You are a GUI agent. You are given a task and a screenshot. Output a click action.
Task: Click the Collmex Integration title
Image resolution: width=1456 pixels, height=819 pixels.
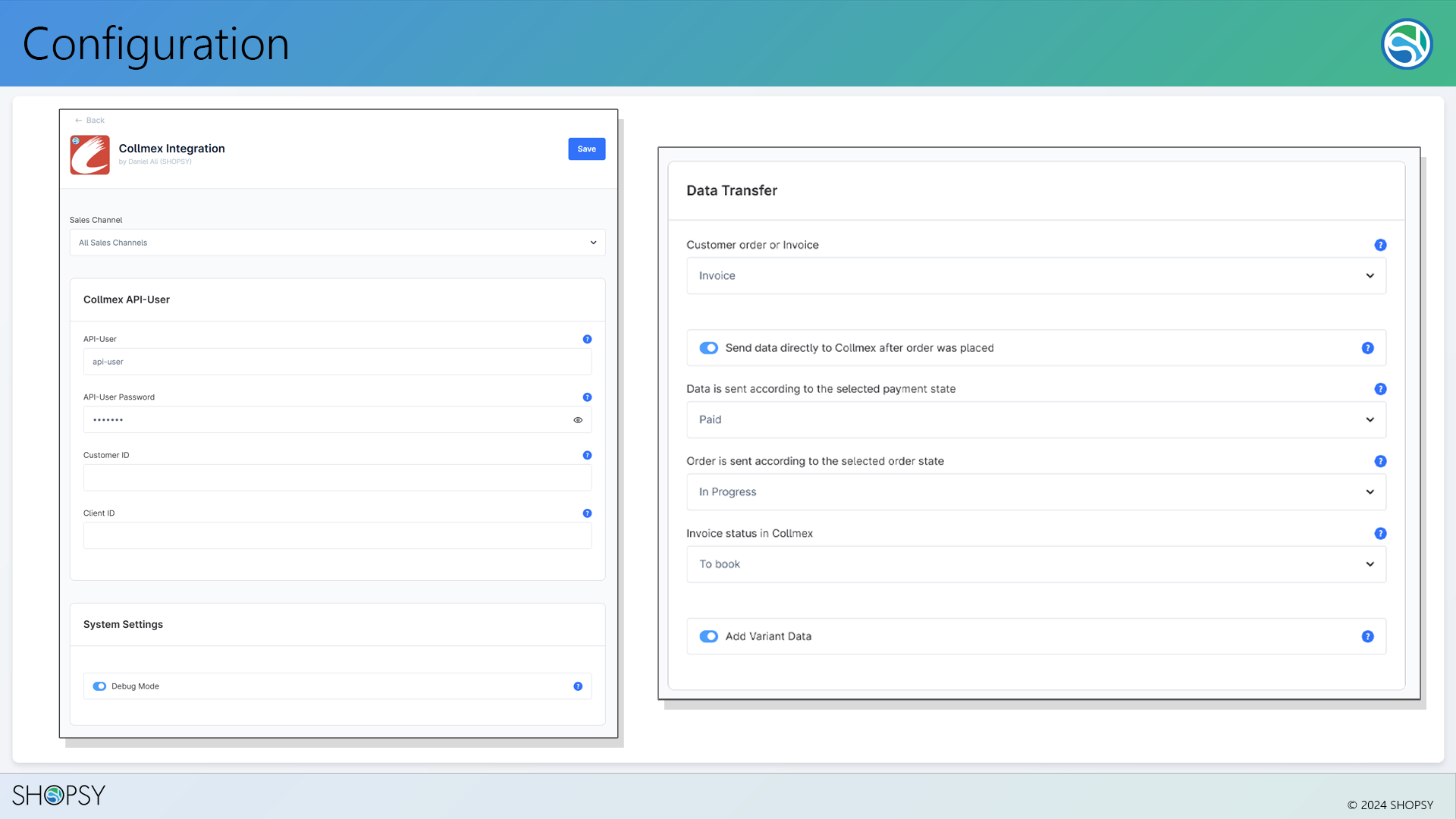point(171,149)
